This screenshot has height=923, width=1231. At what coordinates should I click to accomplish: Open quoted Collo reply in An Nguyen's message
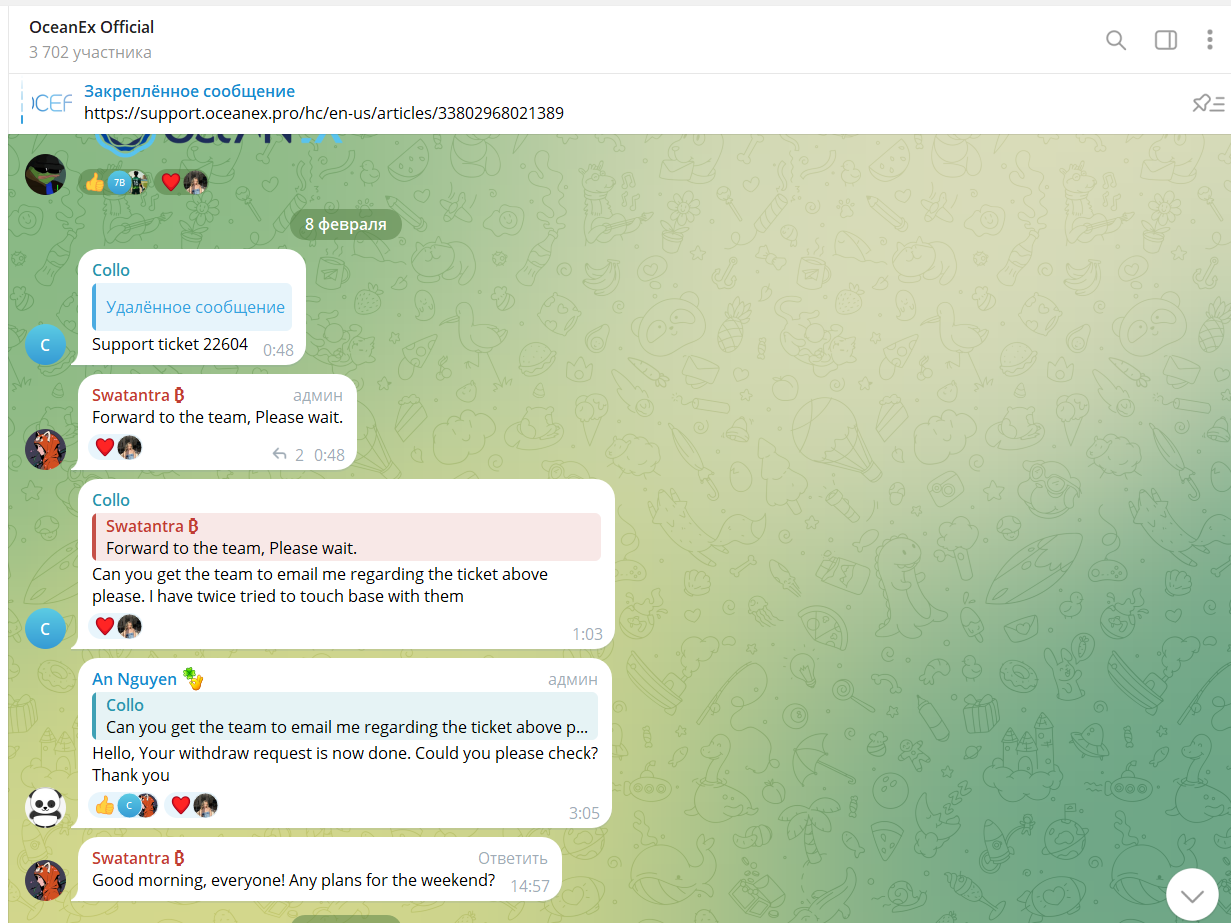(345, 715)
